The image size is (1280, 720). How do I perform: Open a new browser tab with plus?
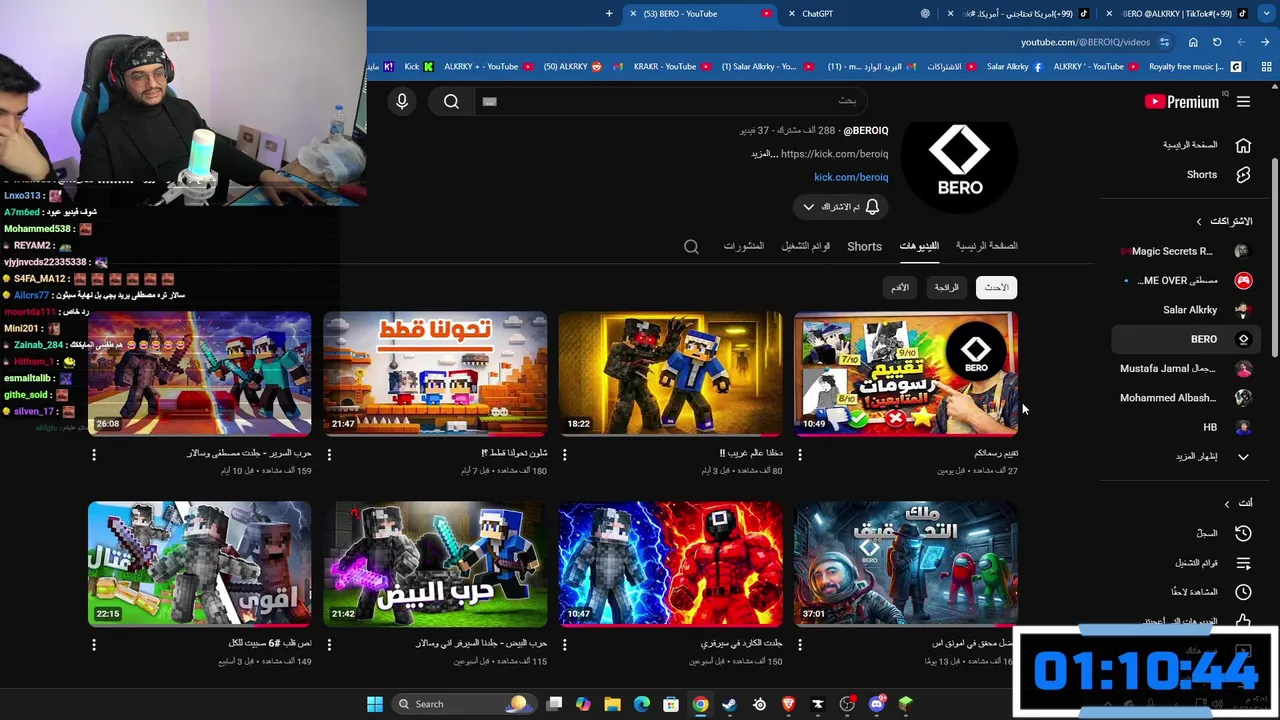[x=609, y=14]
